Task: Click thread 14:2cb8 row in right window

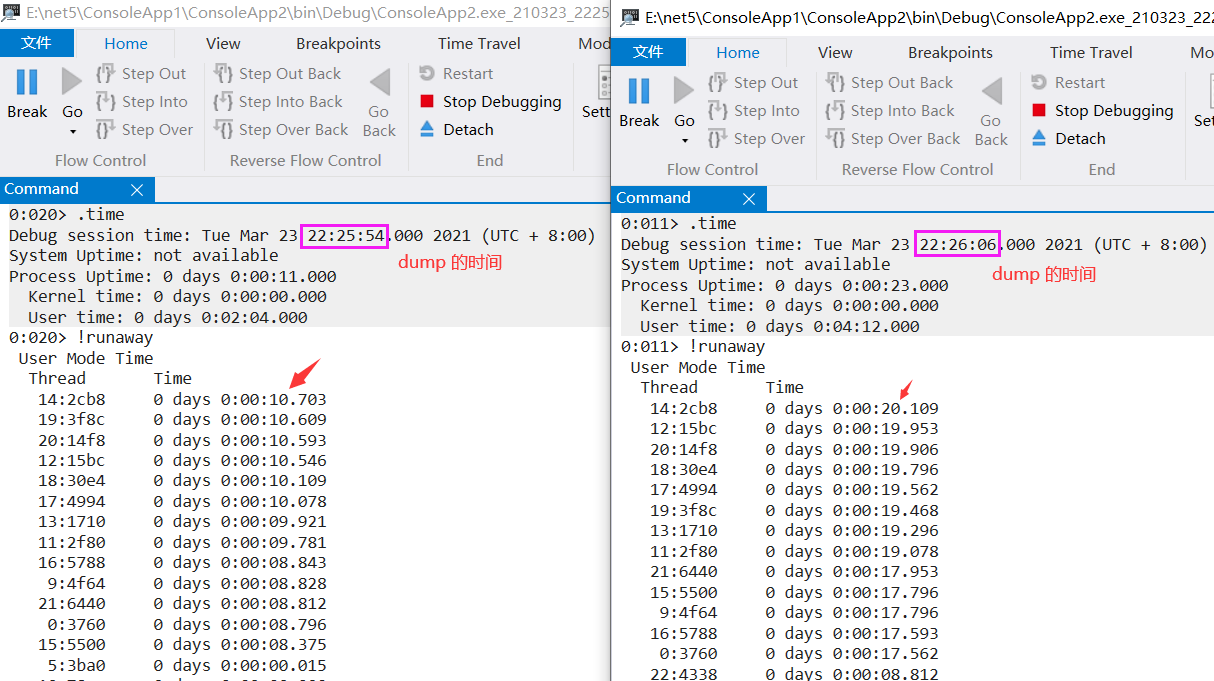Action: 794,408
